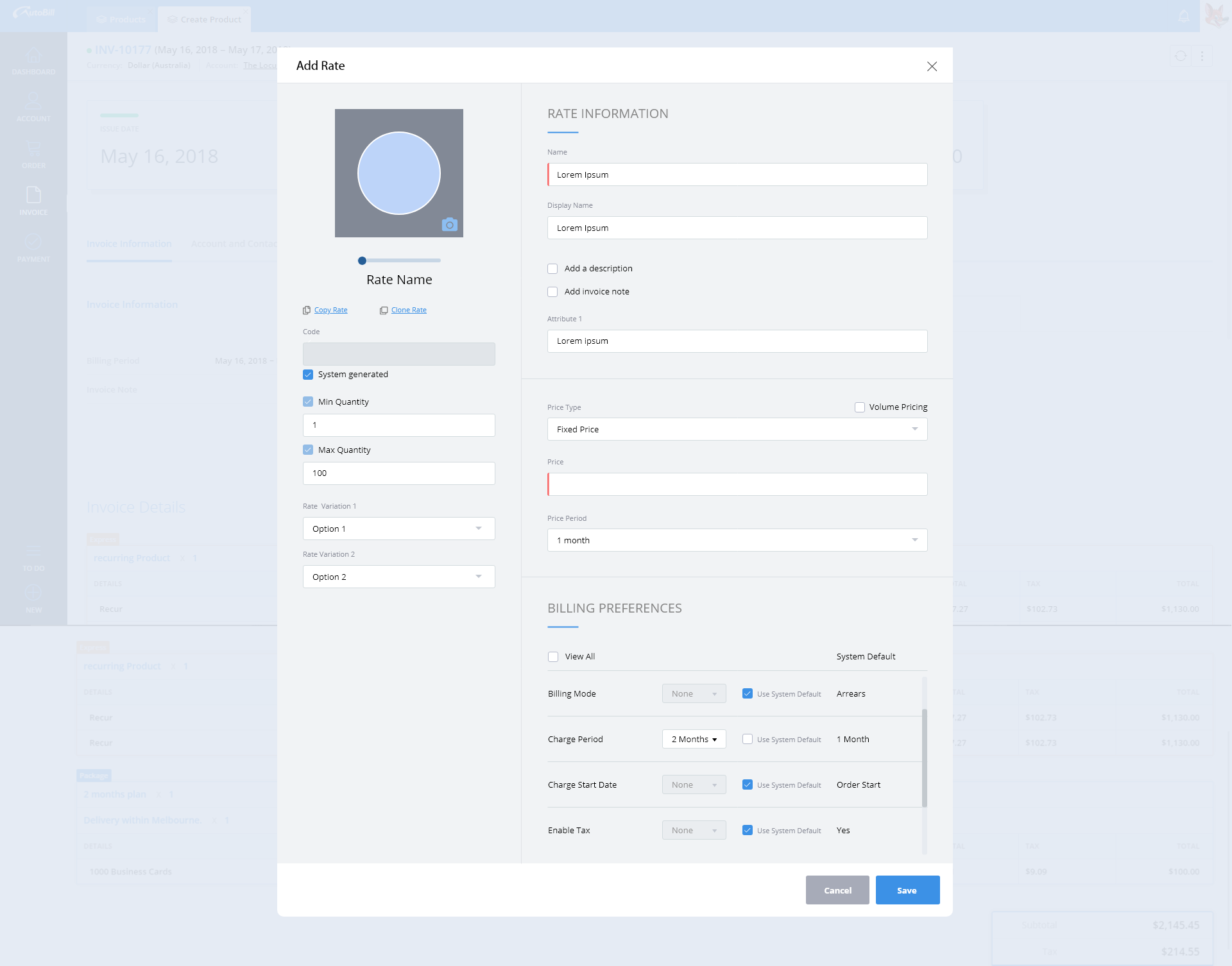Screen dimensions: 1232x966
Task: Switch to the Products tab
Action: point(121,19)
